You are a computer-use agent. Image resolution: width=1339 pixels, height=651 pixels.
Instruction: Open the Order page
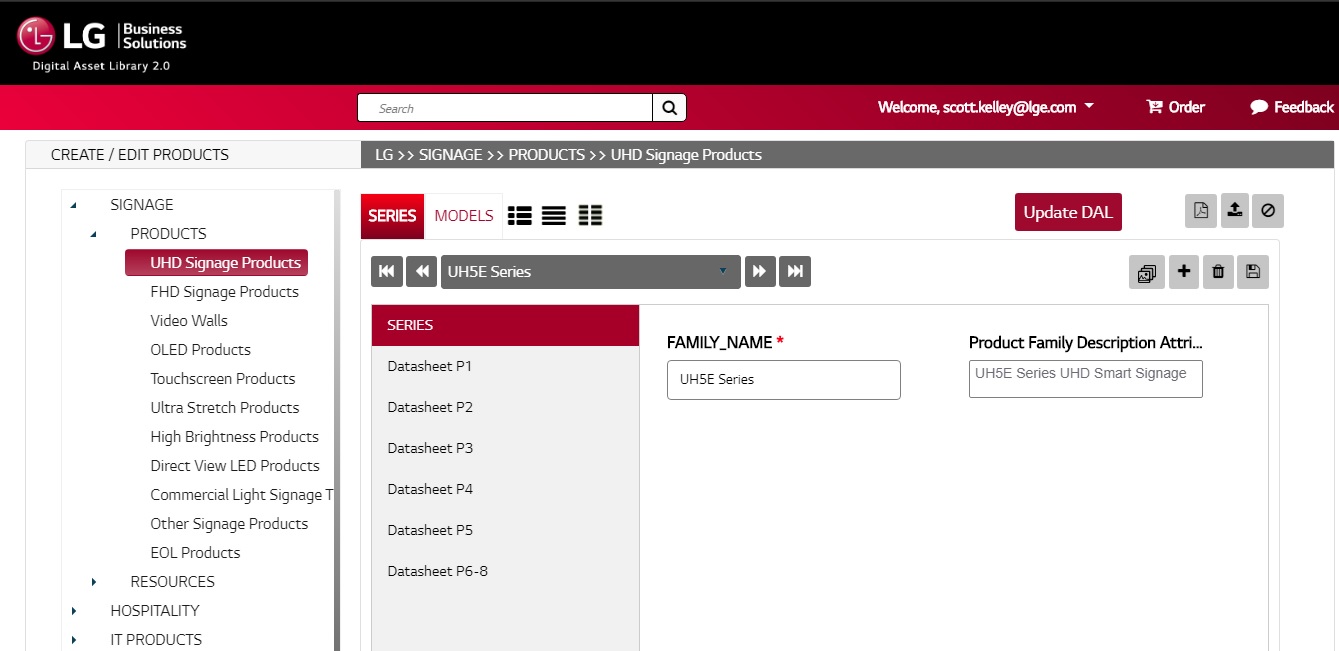point(1175,107)
